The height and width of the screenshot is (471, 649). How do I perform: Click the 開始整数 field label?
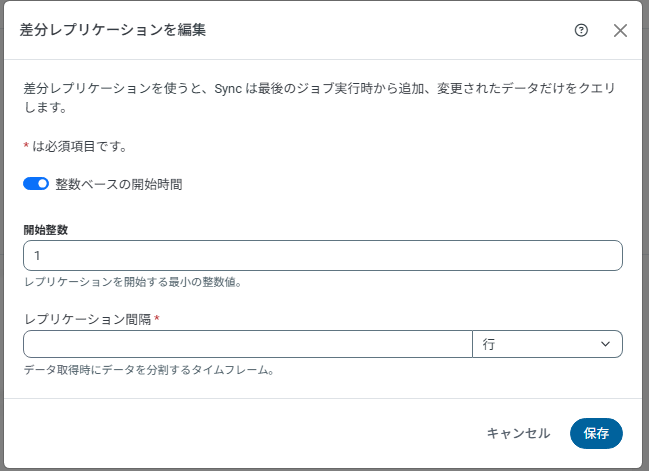pyautogui.click(x=46, y=230)
